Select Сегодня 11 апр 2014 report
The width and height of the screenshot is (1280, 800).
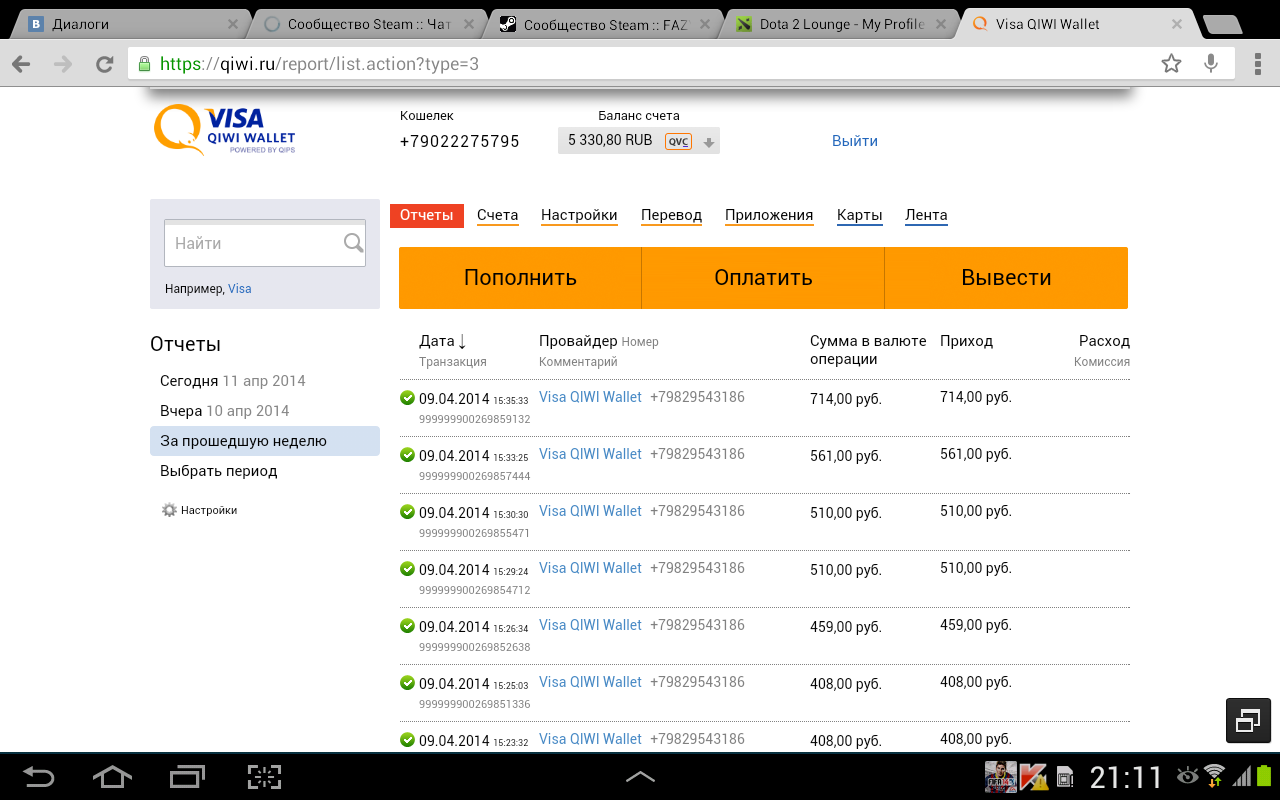tap(233, 381)
